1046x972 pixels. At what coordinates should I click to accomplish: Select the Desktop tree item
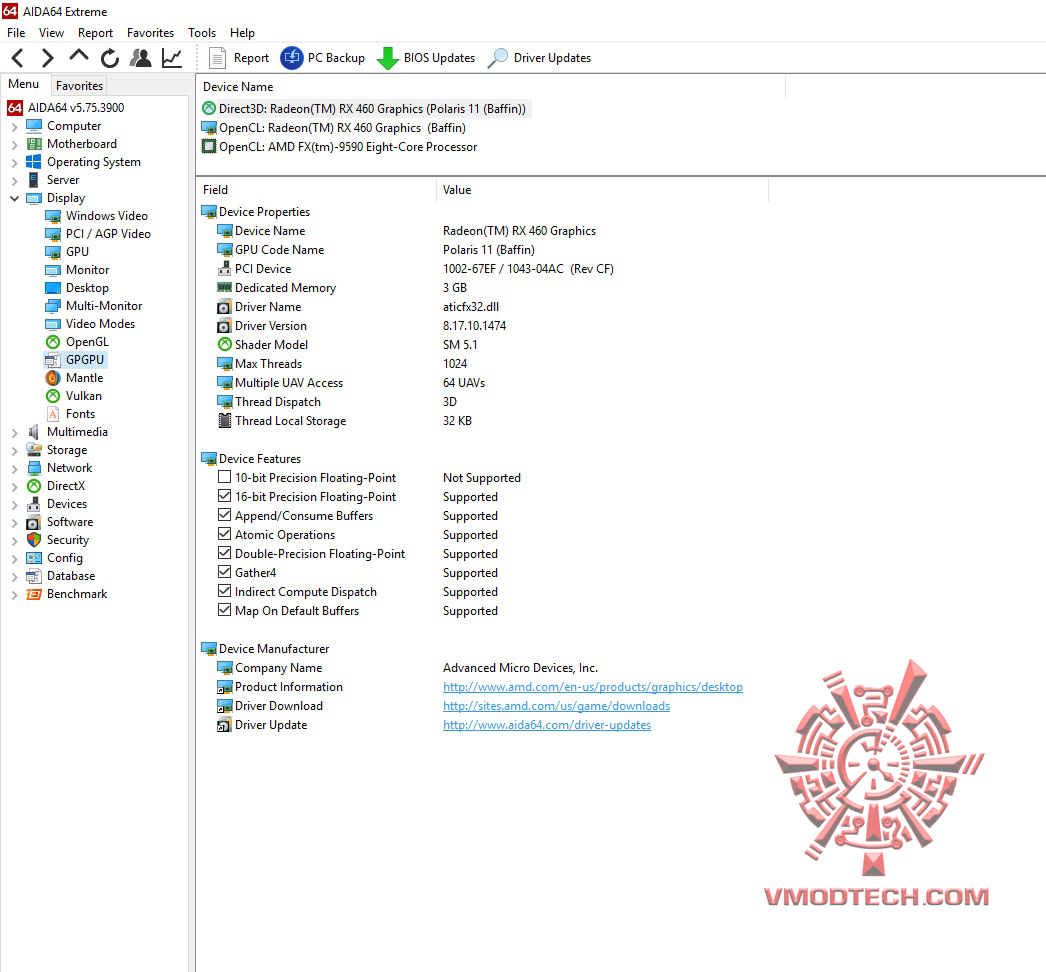click(x=77, y=288)
